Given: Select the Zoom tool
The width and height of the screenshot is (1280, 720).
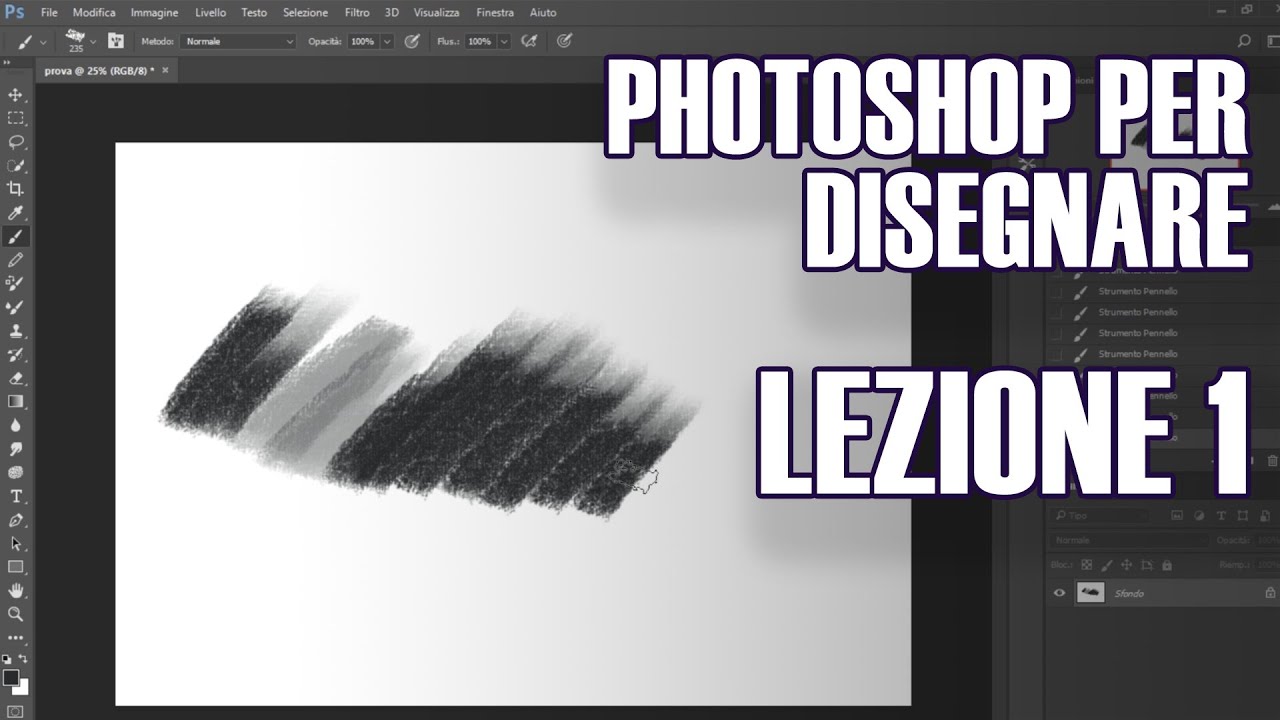Looking at the screenshot, I should 15,614.
